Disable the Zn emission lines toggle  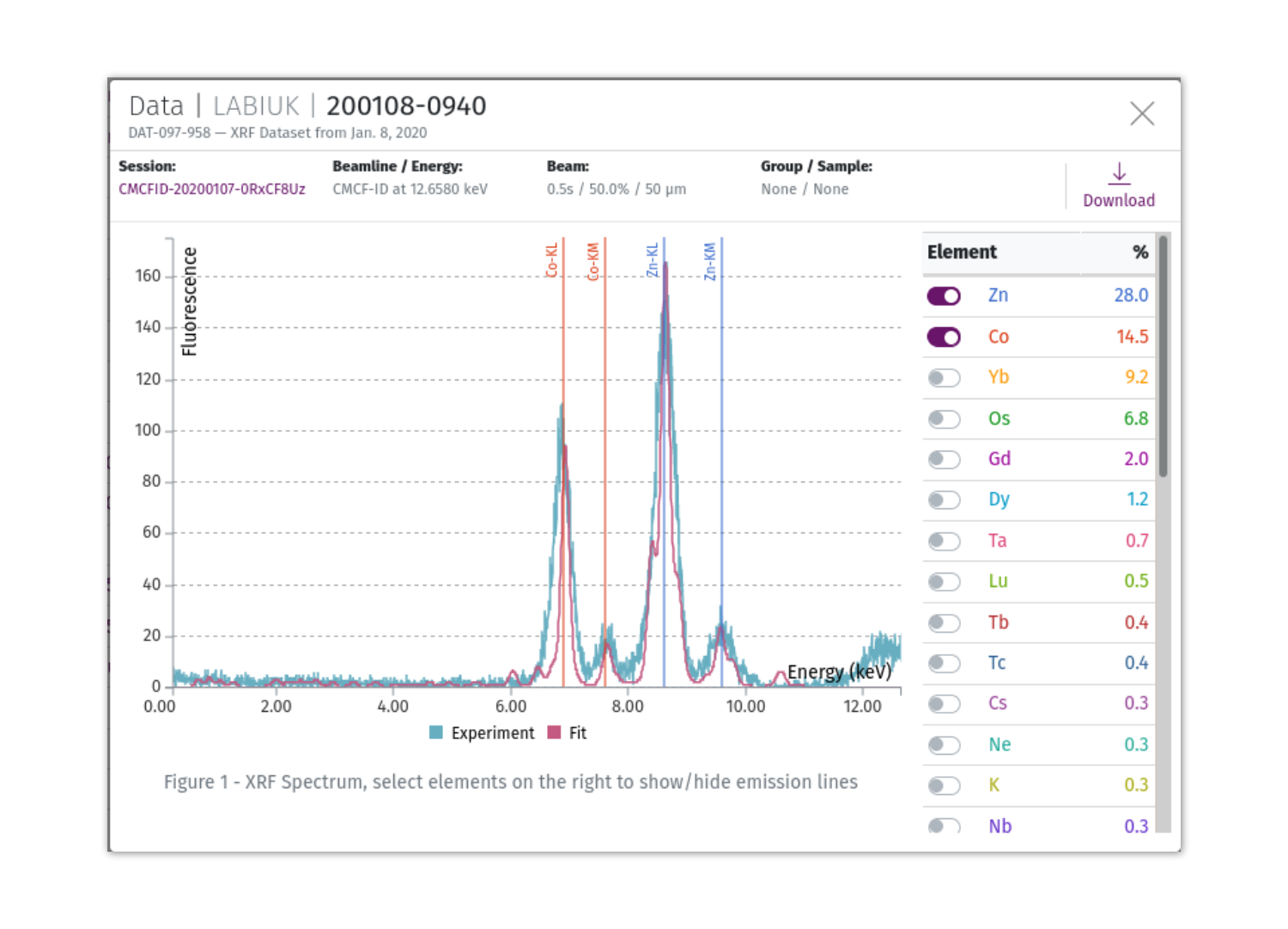[x=944, y=296]
